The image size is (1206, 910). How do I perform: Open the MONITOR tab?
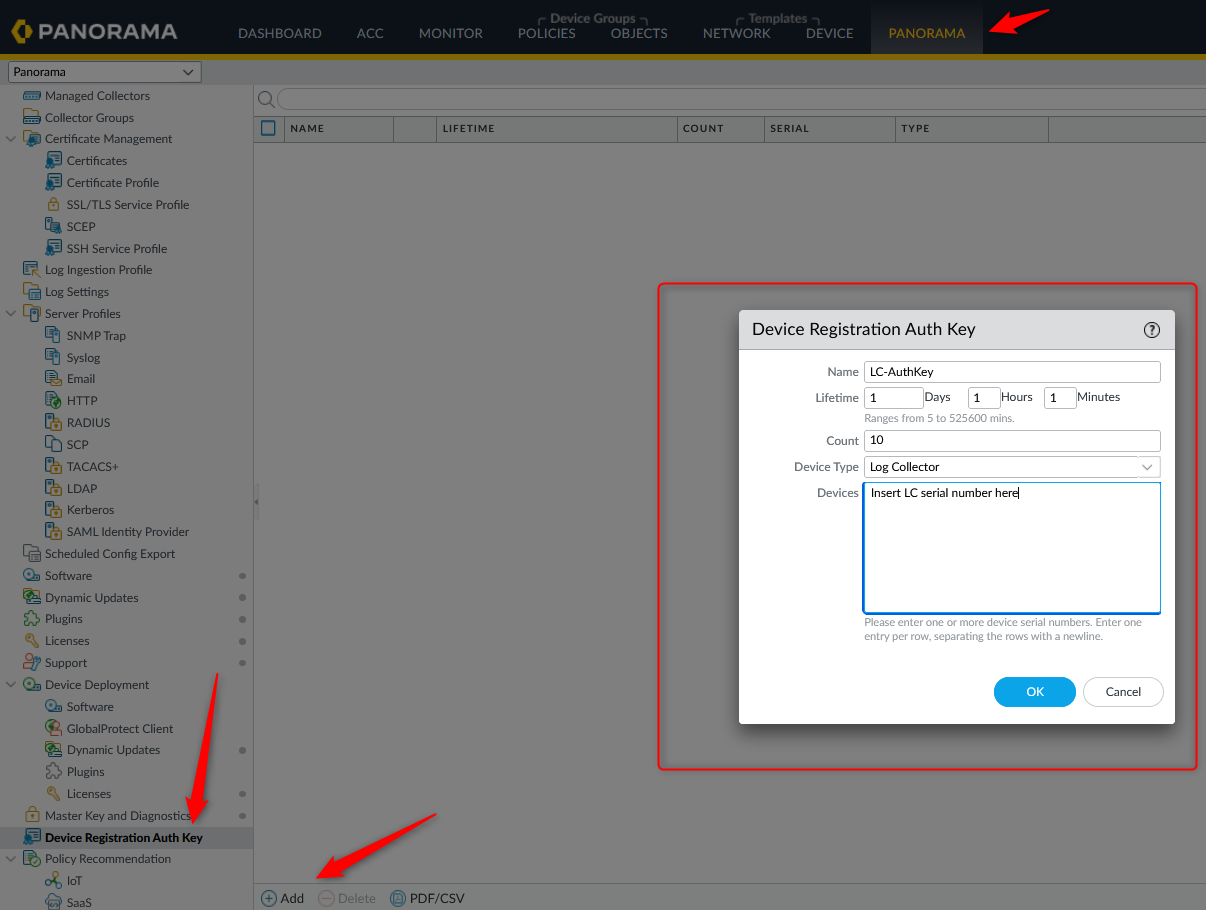[x=451, y=33]
